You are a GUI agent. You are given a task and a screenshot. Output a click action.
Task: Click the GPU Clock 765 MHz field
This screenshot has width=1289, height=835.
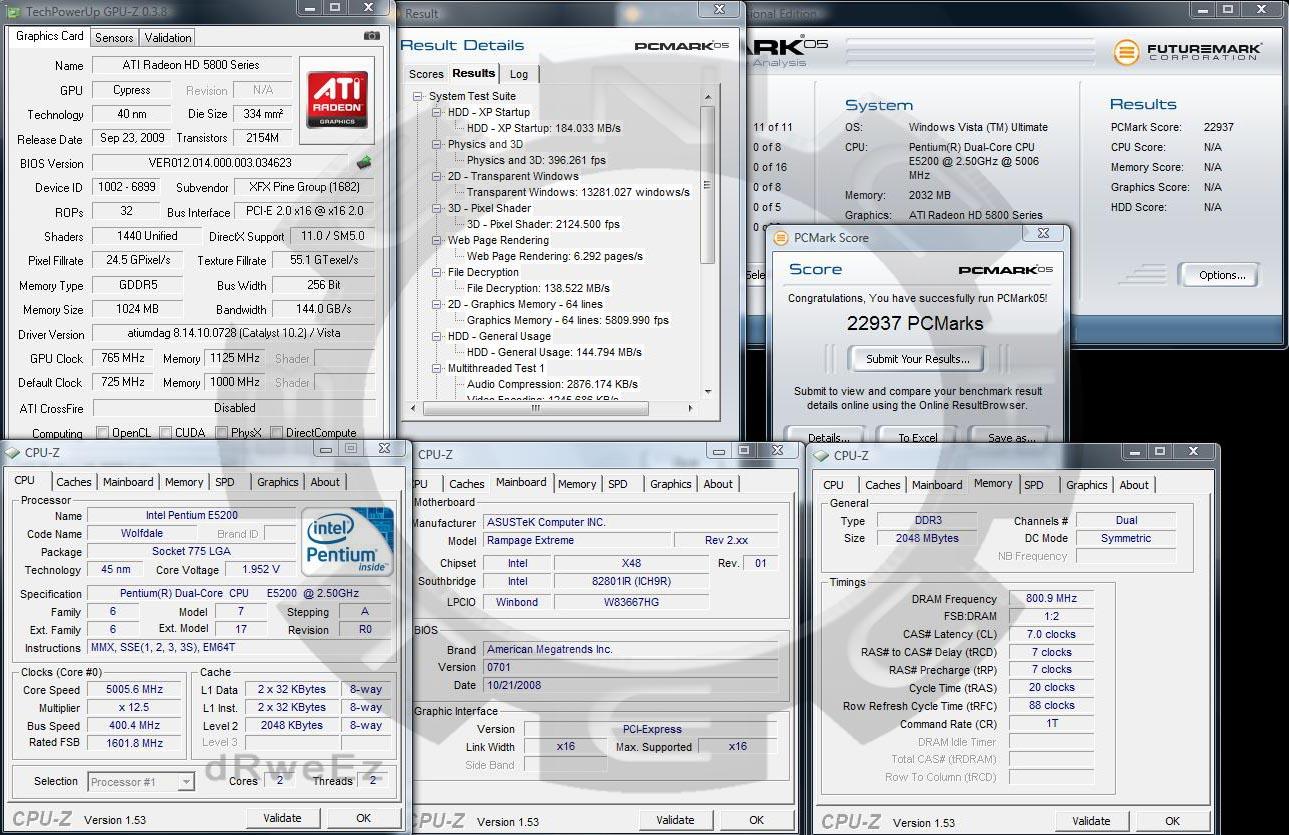coord(123,358)
